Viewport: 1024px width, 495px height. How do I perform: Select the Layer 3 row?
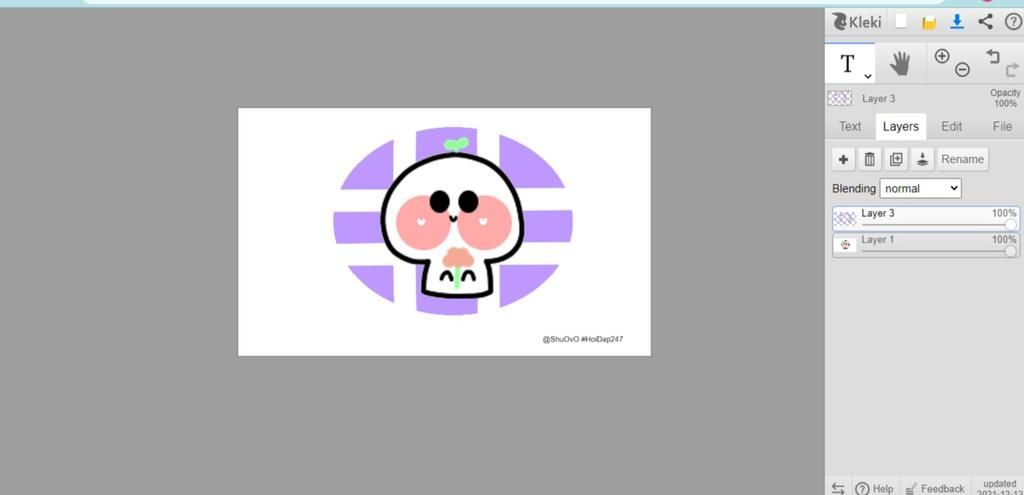926,219
